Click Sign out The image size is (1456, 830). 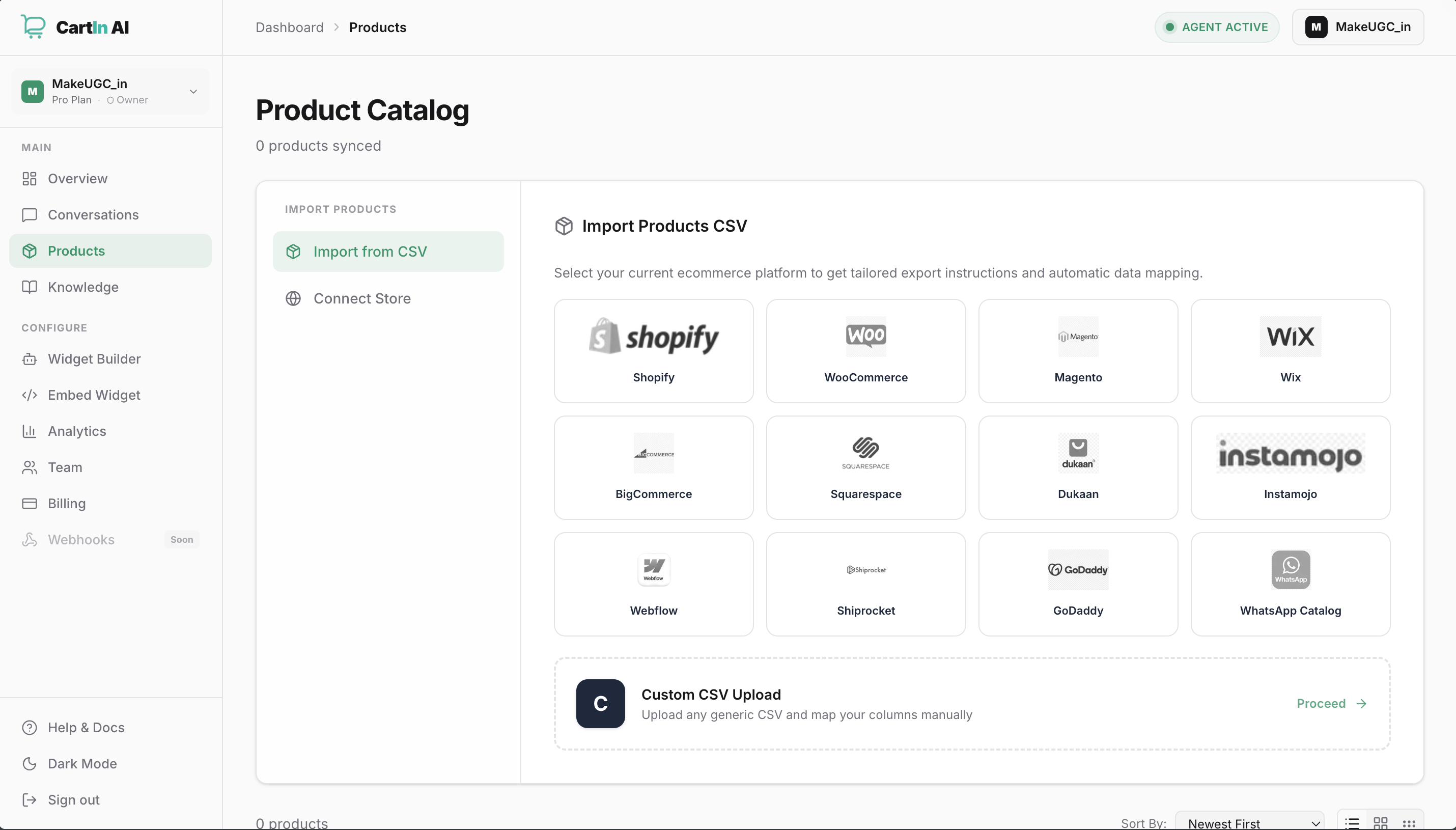click(x=110, y=800)
